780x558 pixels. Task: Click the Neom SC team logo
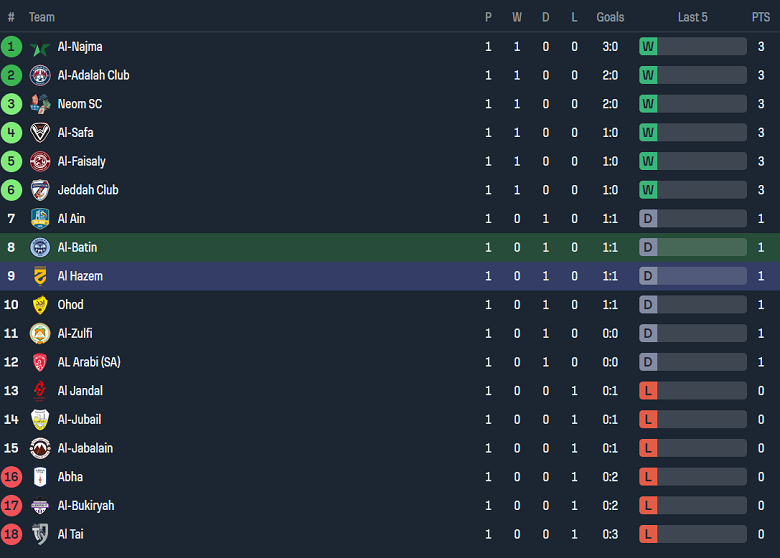(x=40, y=104)
